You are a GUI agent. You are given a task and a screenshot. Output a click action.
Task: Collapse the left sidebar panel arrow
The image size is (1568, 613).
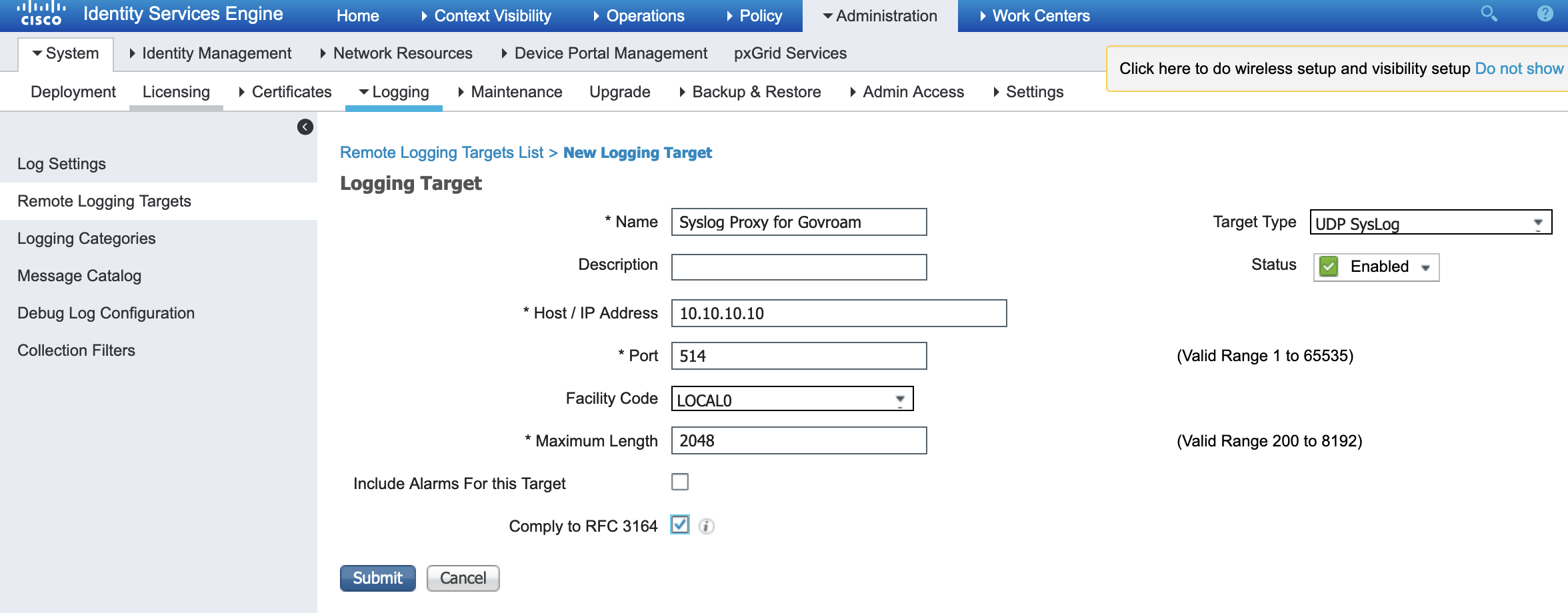(x=305, y=127)
